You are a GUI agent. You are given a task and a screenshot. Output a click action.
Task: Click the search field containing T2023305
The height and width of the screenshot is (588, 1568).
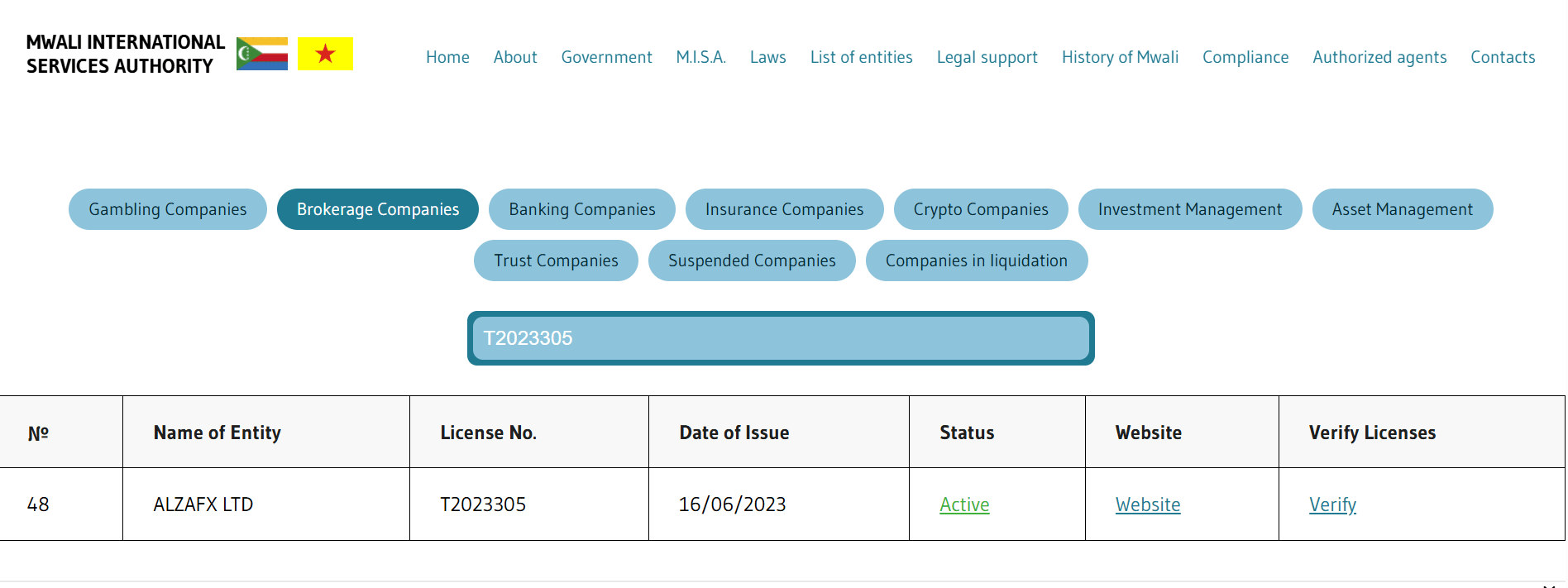(x=781, y=338)
